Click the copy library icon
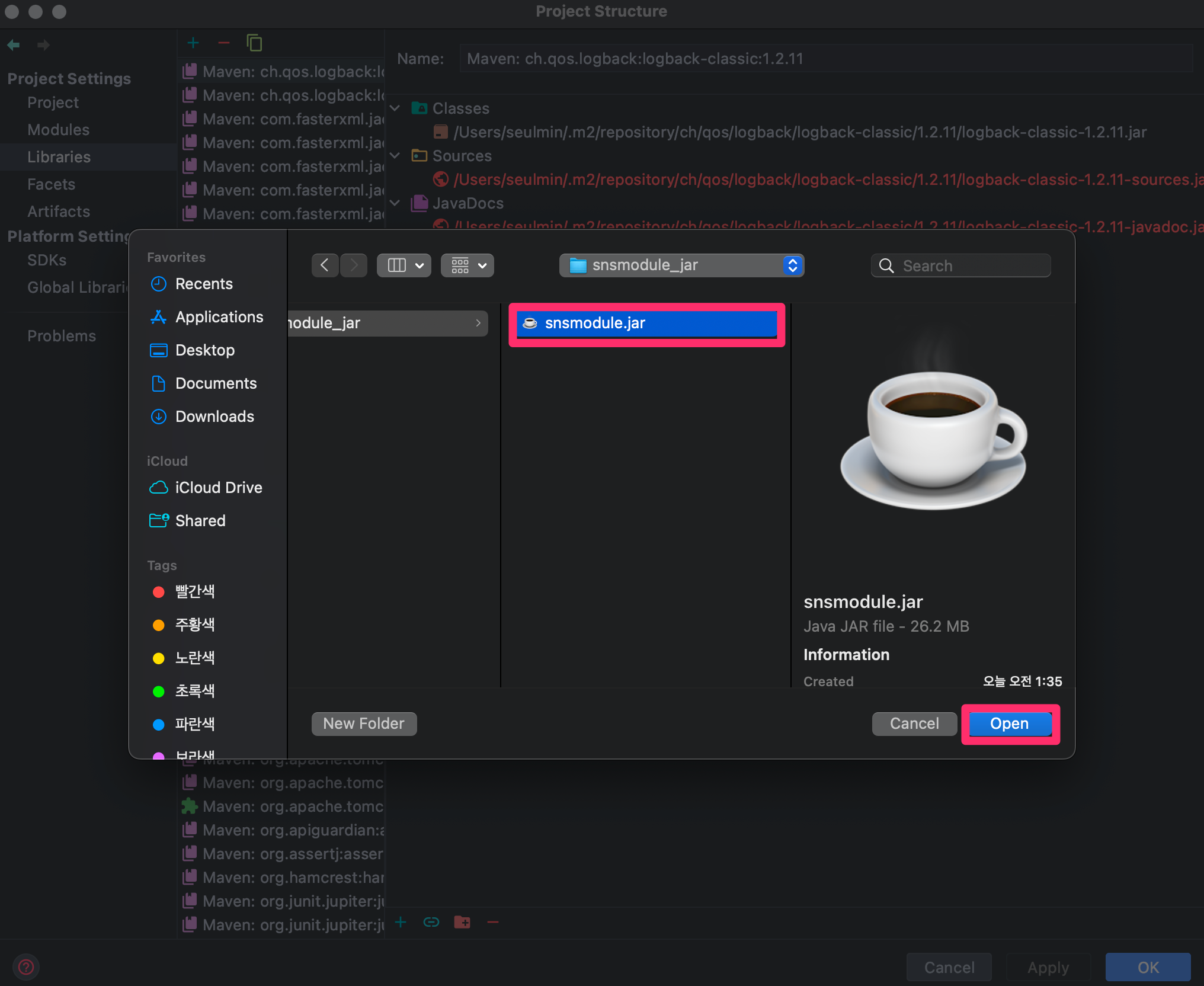Image resolution: width=1204 pixels, height=986 pixels. tap(254, 43)
